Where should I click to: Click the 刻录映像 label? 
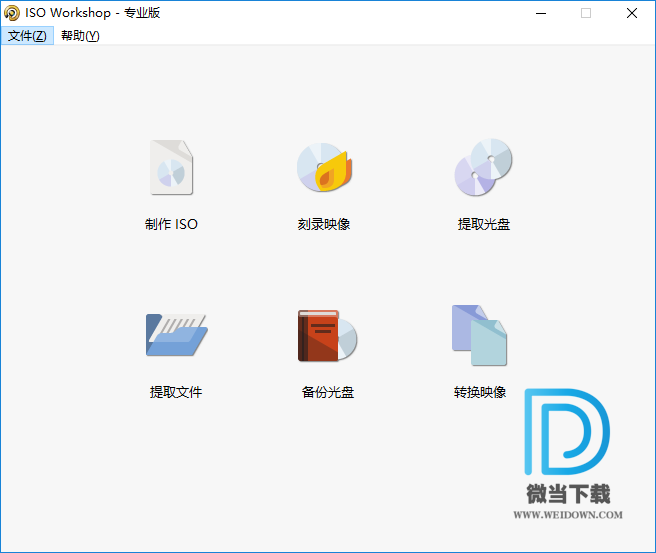click(x=324, y=224)
